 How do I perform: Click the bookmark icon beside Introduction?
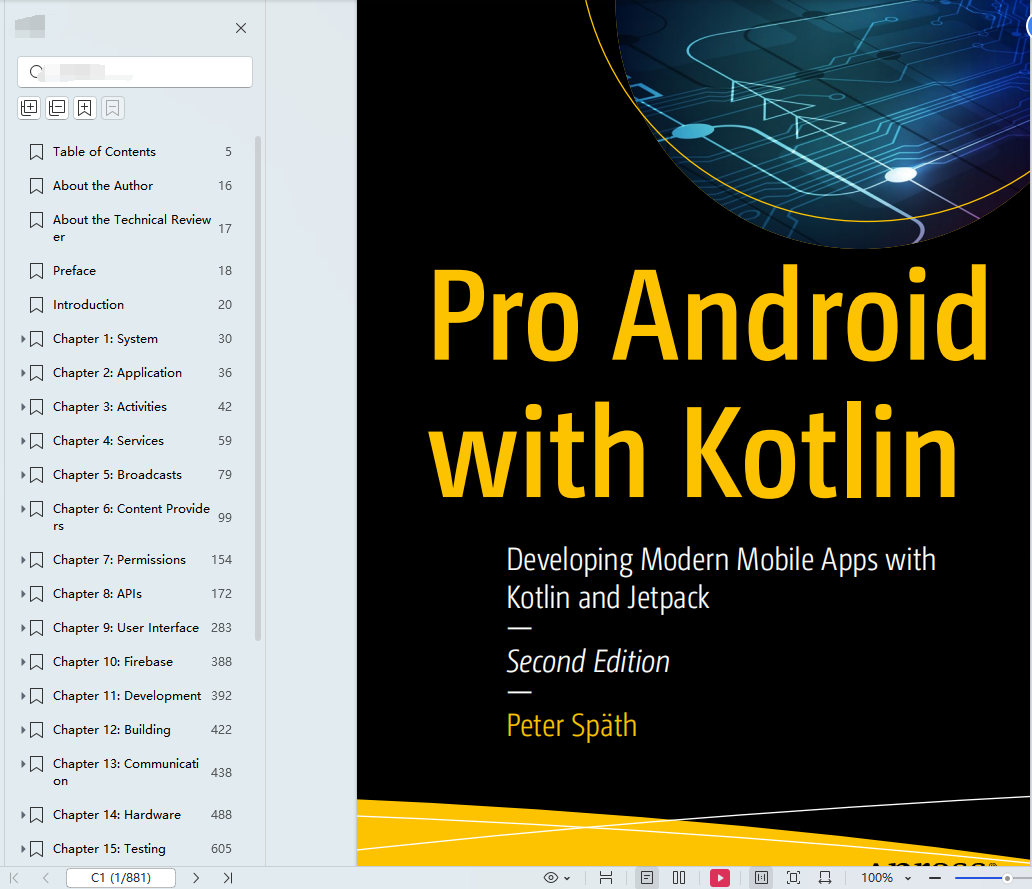[37, 305]
